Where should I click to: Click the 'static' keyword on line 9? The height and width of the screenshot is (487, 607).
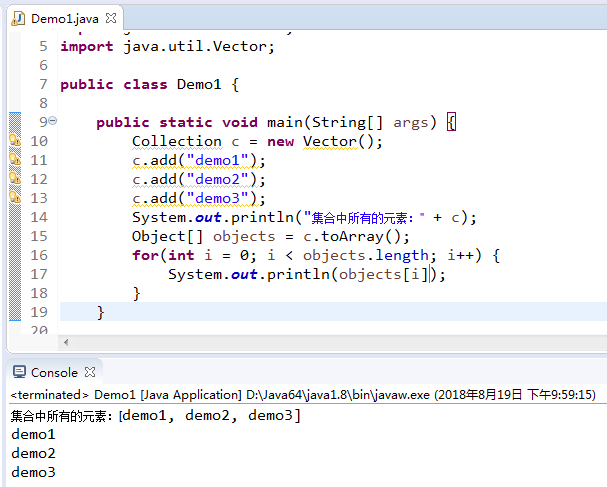coord(186,123)
